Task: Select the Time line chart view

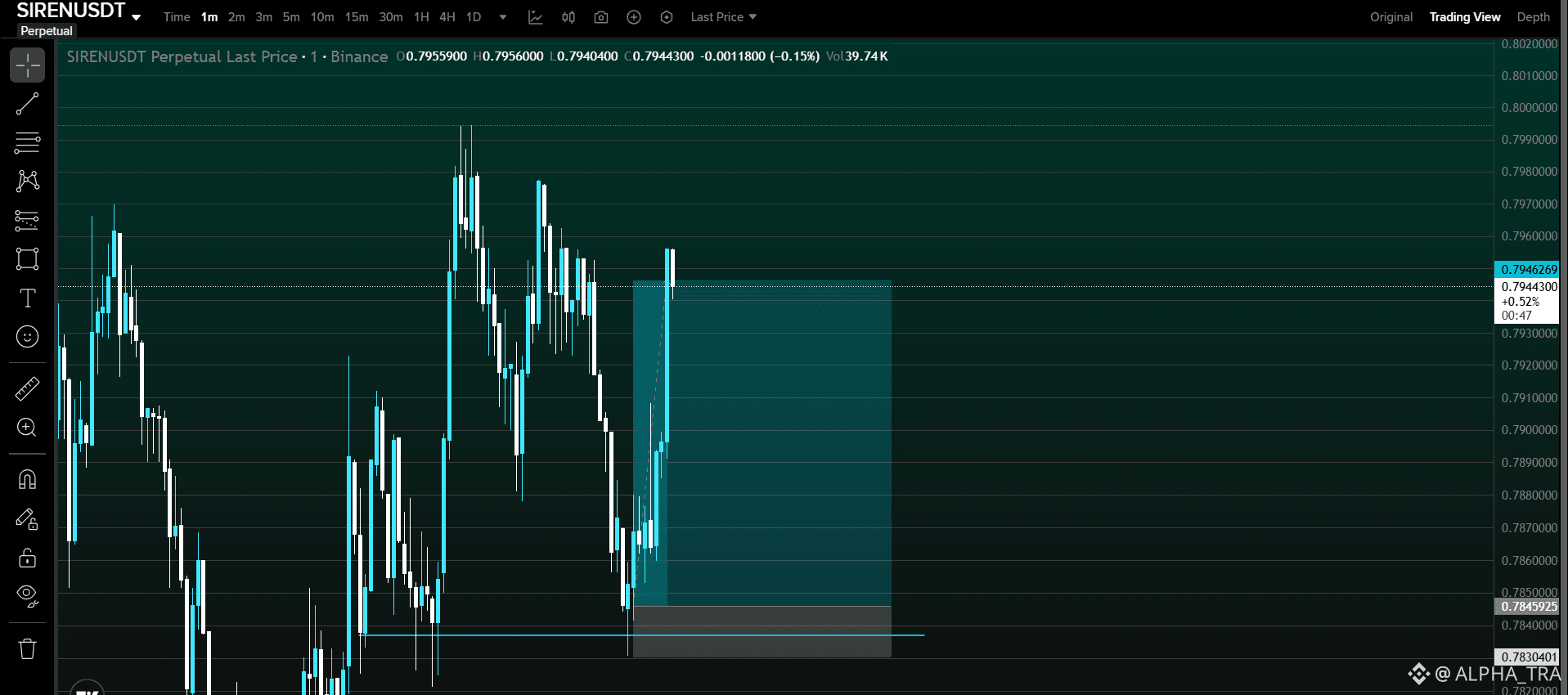Action: click(177, 17)
